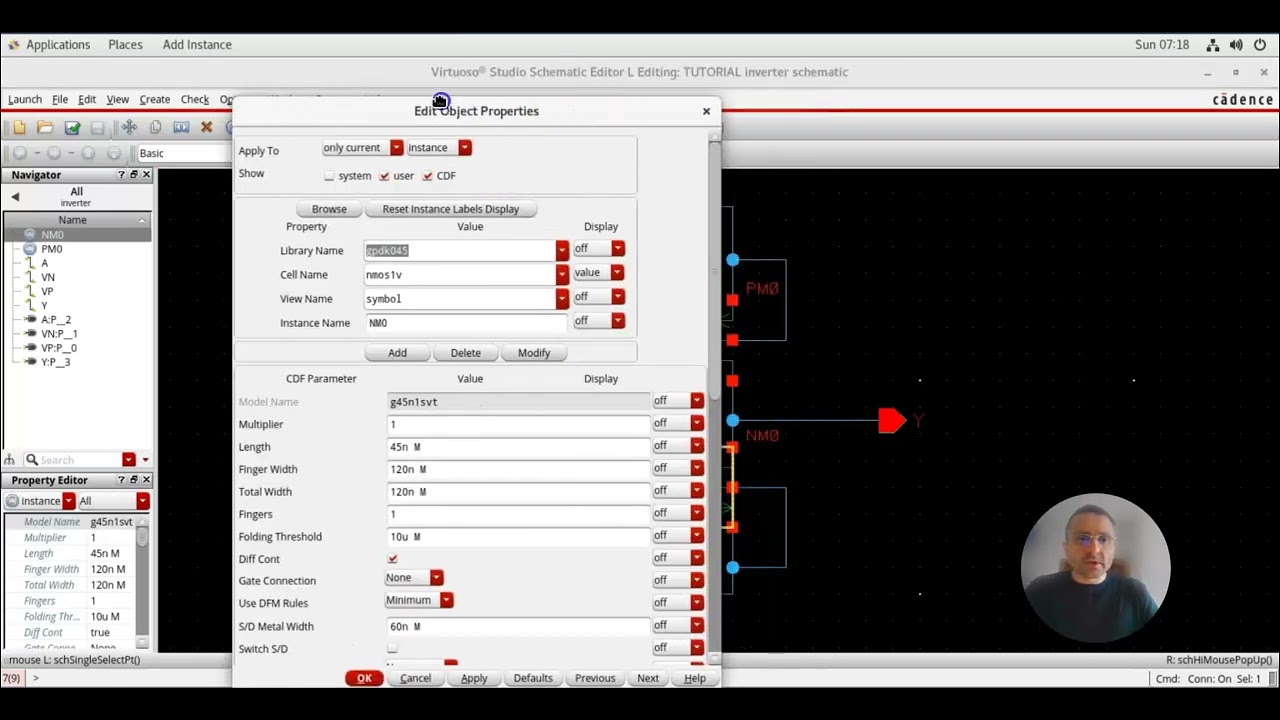Select net VN in the Navigator list
This screenshot has height=720, width=1280.
48,277
